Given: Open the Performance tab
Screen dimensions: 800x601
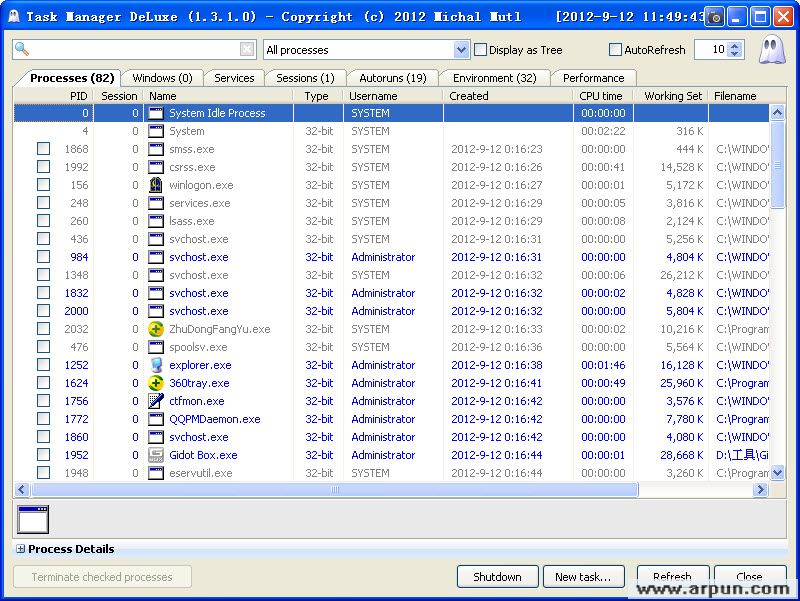Looking at the screenshot, I should point(593,77).
